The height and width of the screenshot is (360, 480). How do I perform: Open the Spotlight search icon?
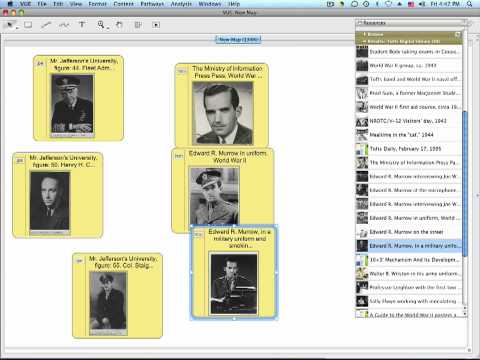point(469,4)
